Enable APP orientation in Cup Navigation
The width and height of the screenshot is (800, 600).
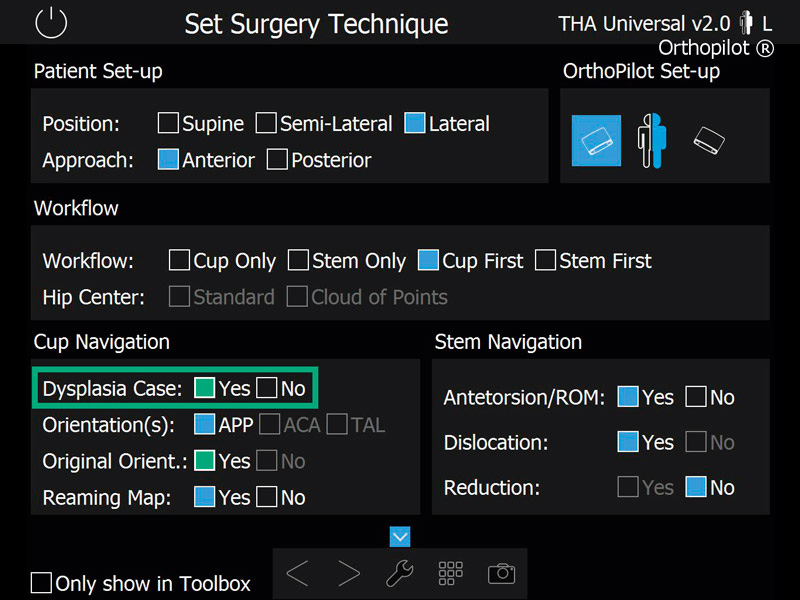pos(204,424)
